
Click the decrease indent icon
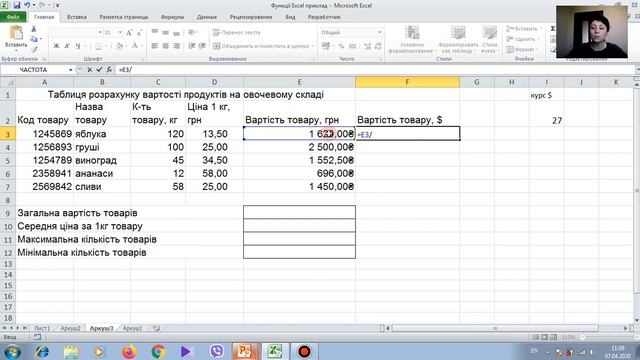(191, 46)
